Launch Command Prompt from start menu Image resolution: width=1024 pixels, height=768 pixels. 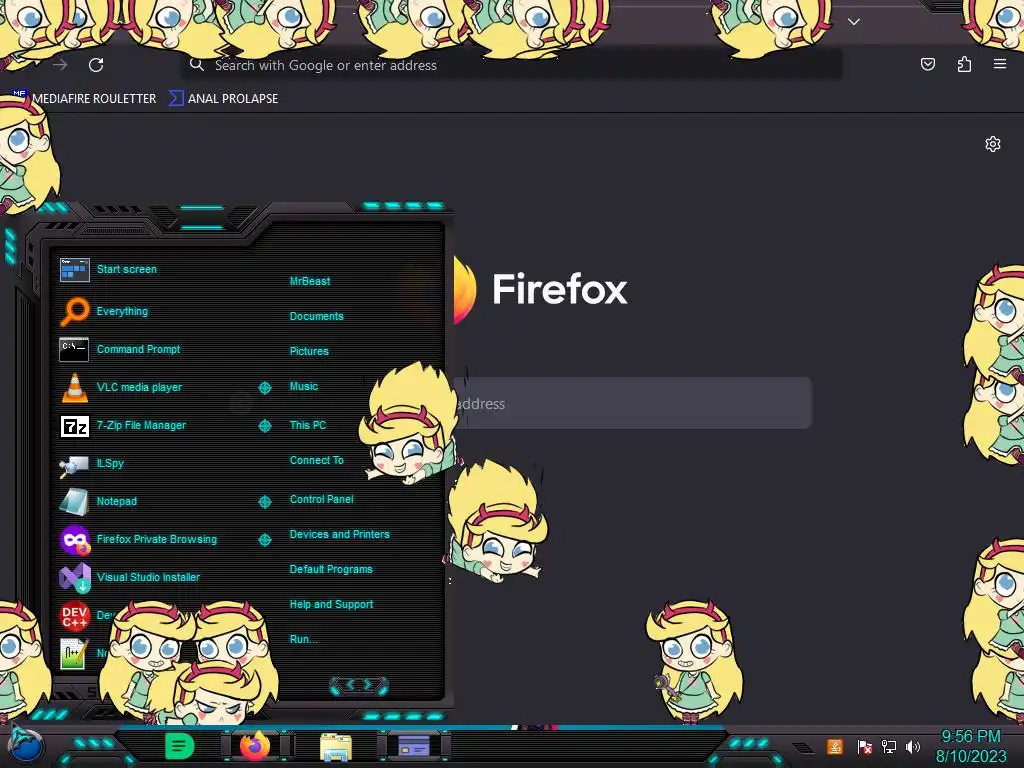[x=138, y=349]
